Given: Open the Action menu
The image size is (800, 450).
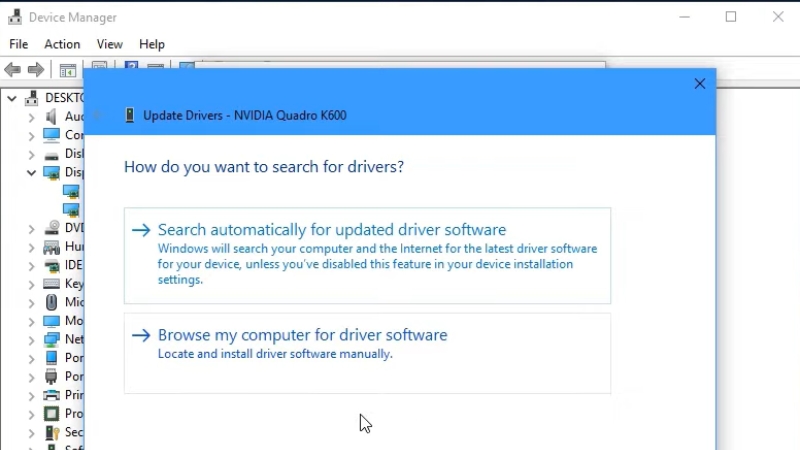Looking at the screenshot, I should coord(62,44).
